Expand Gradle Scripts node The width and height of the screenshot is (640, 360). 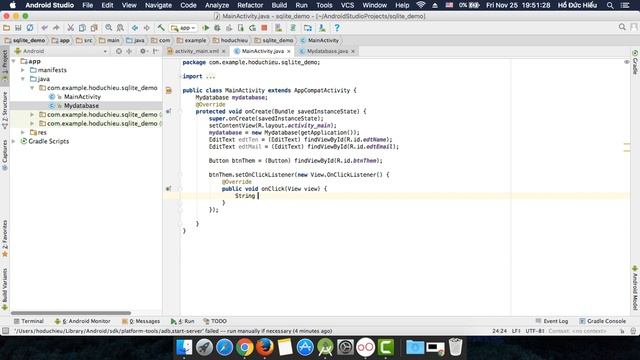(14, 141)
